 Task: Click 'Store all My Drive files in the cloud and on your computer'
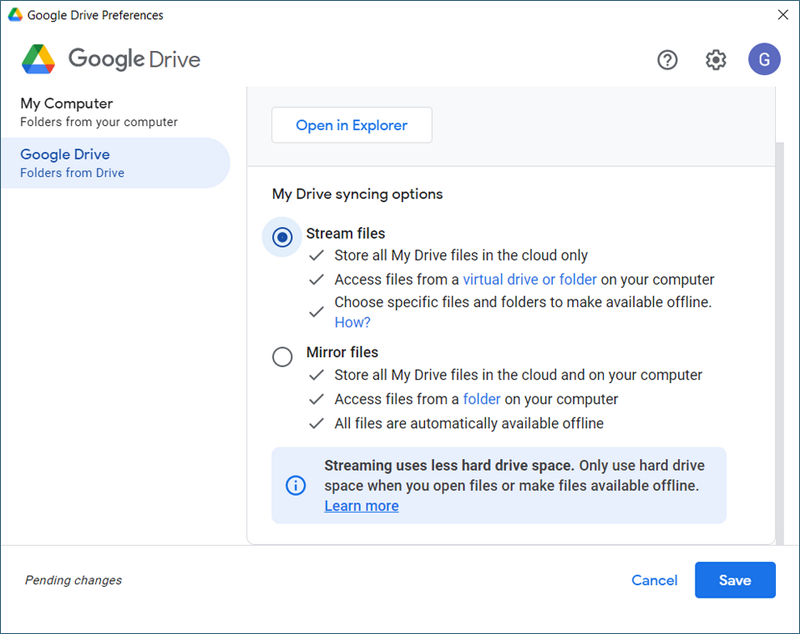(x=518, y=375)
